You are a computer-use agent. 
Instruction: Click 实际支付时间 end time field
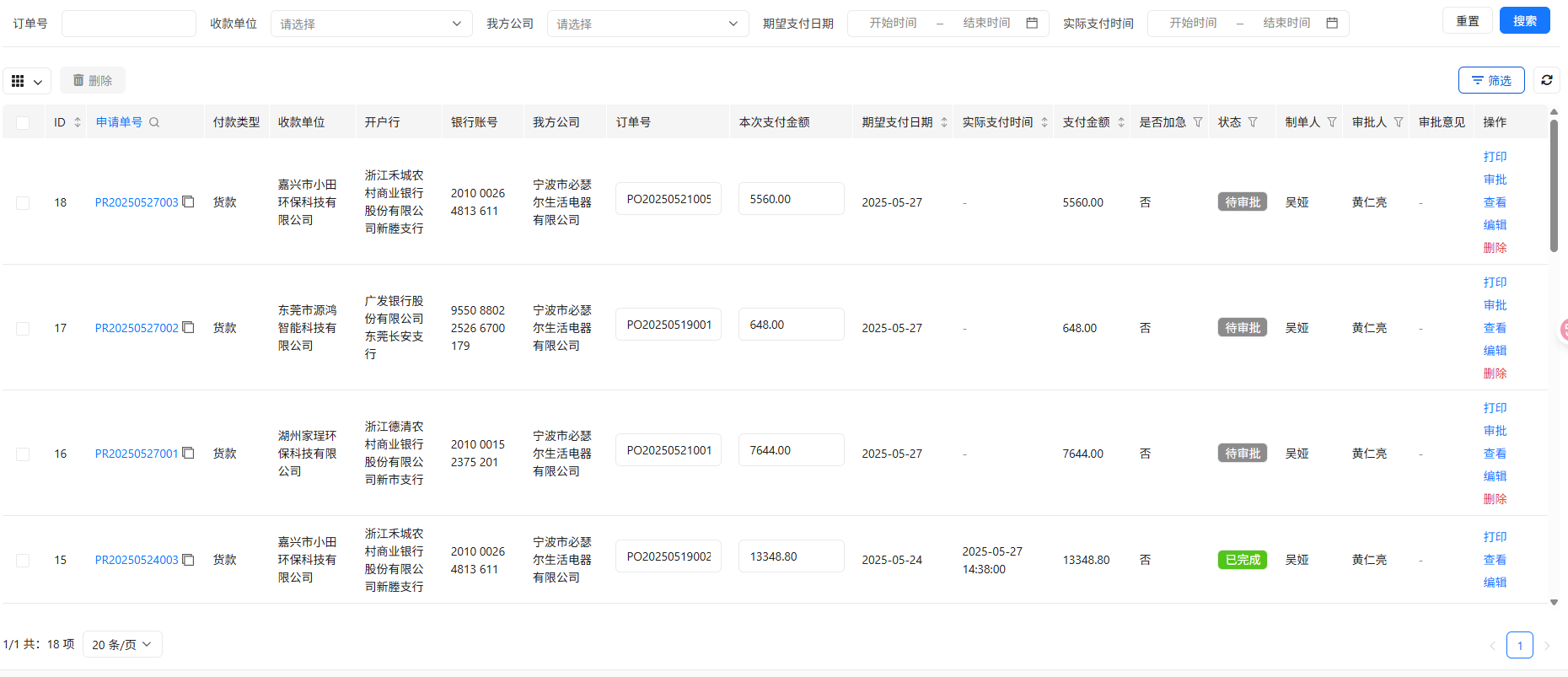coord(1286,23)
